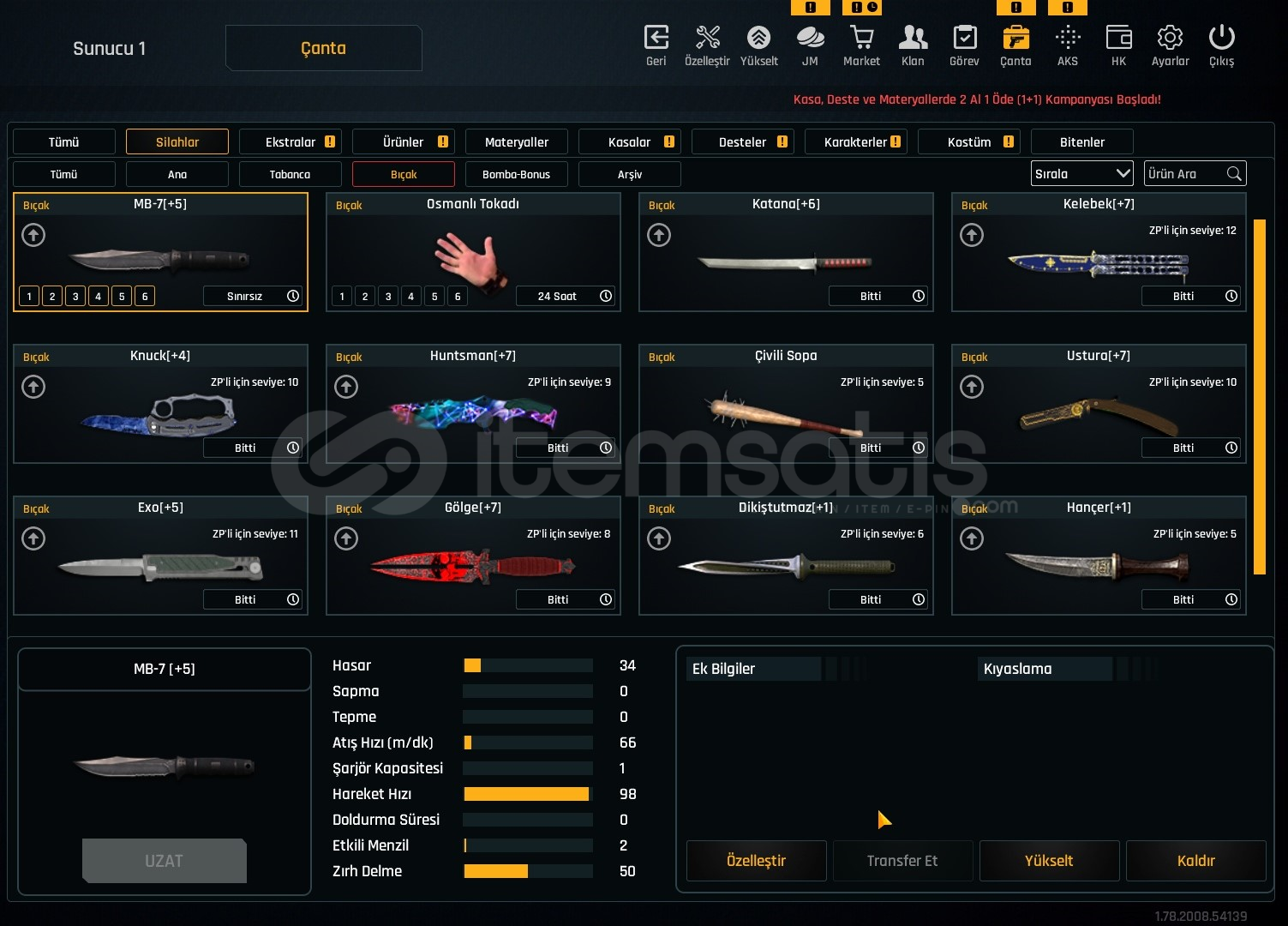This screenshot has width=1288, height=926.
Task: Toggle slot 2 on MB-7[+5] card
Action: (x=52, y=296)
